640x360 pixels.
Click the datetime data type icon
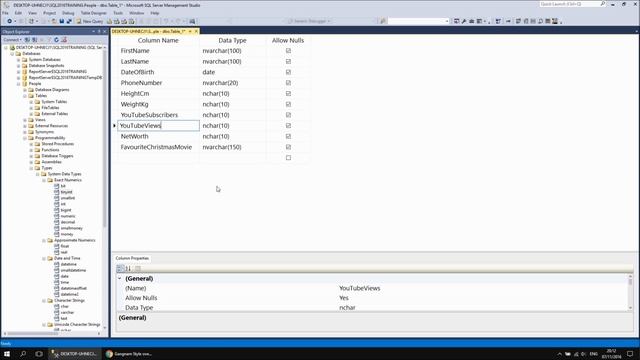tap(57, 264)
